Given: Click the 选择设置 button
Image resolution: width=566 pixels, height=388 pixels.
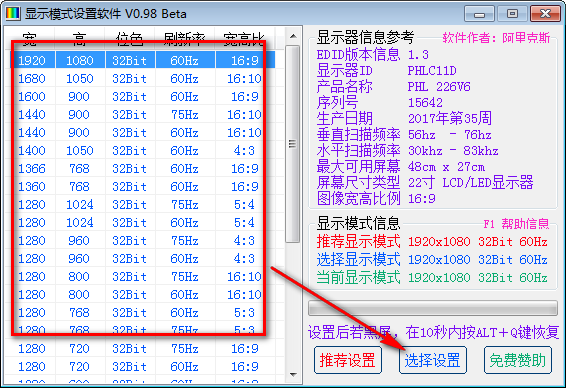Looking at the screenshot, I should 432,360.
